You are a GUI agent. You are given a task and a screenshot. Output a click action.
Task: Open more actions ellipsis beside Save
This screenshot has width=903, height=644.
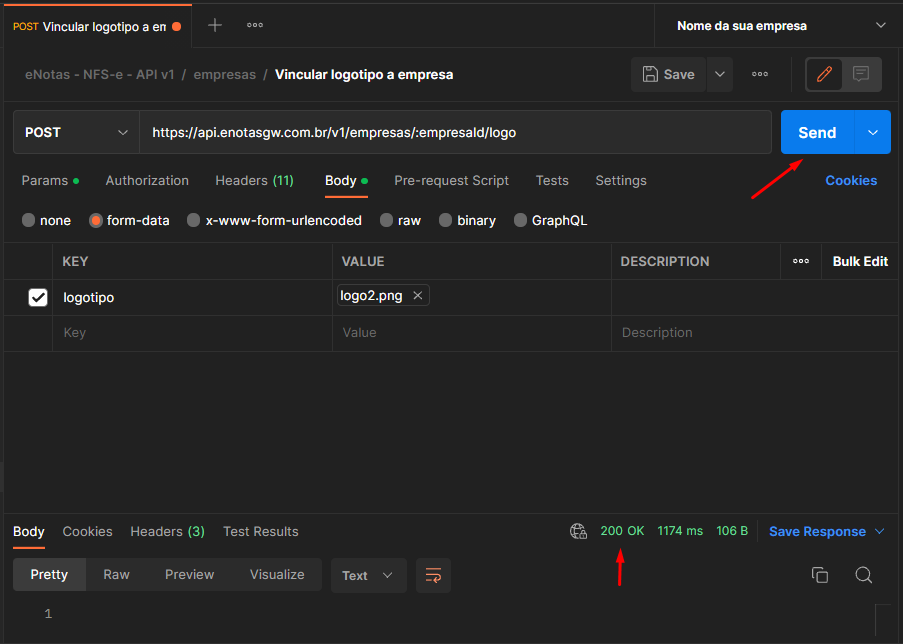point(760,74)
